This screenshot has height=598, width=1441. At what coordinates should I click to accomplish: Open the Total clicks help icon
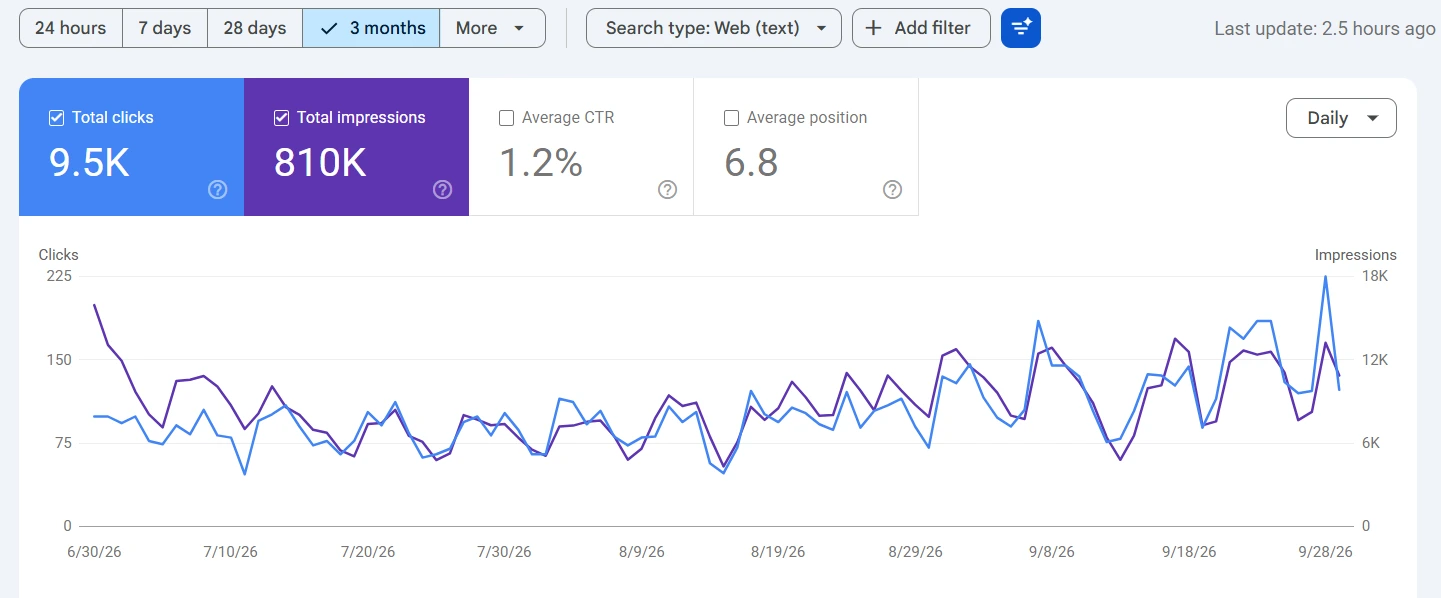tap(218, 190)
